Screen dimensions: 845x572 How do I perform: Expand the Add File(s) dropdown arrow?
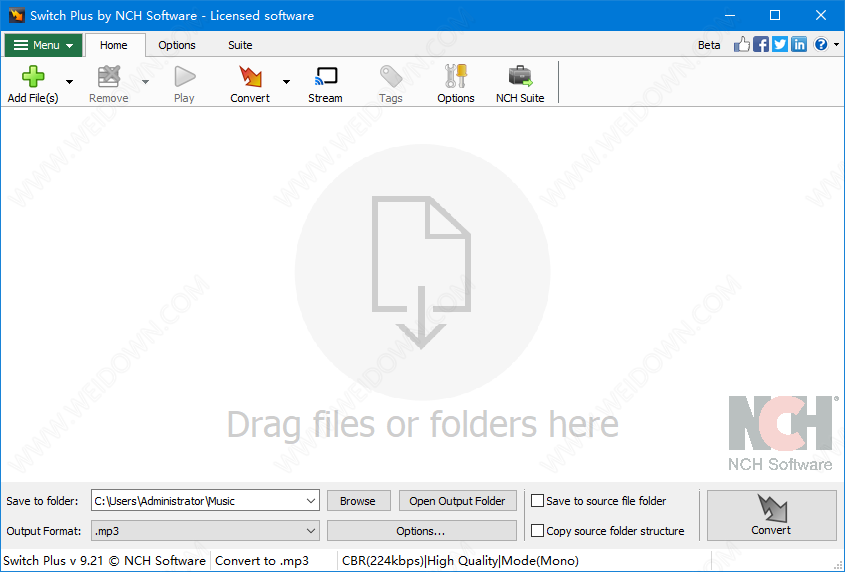70,82
